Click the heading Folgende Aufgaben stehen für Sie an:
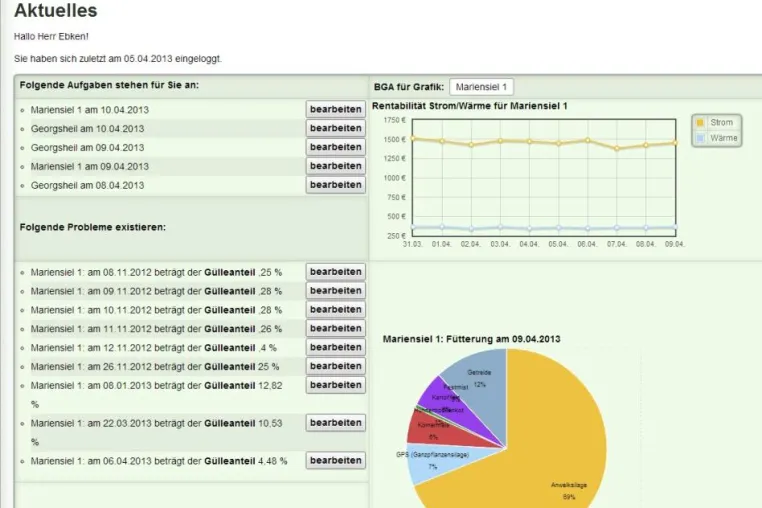 109,85
